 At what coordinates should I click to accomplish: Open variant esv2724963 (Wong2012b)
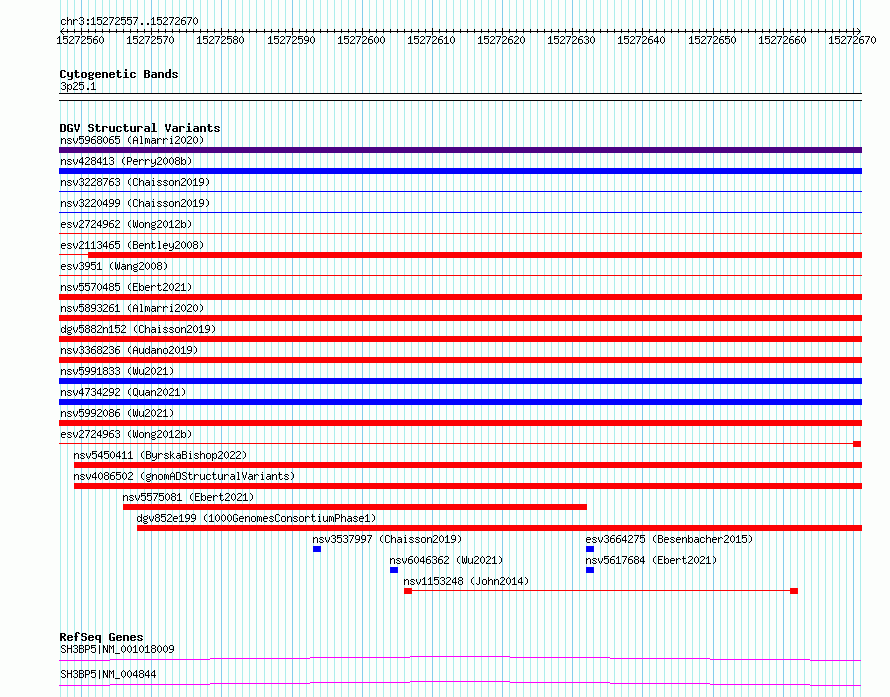(x=126, y=434)
